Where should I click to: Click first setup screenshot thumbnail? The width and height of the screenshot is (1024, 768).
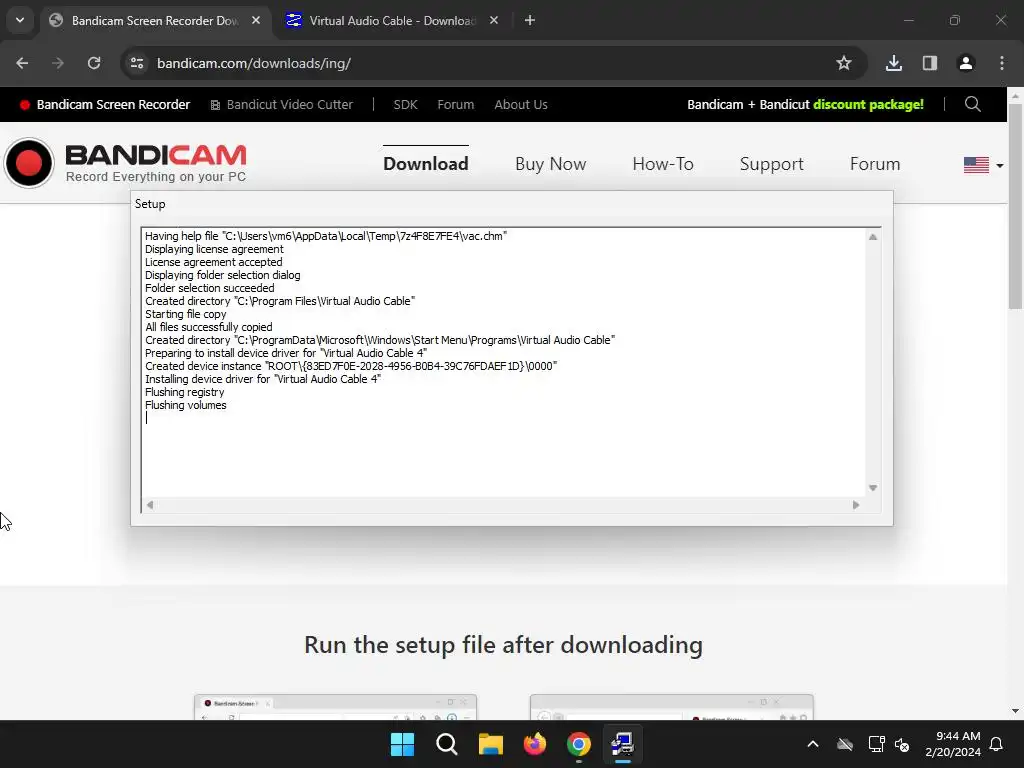[x=336, y=708]
